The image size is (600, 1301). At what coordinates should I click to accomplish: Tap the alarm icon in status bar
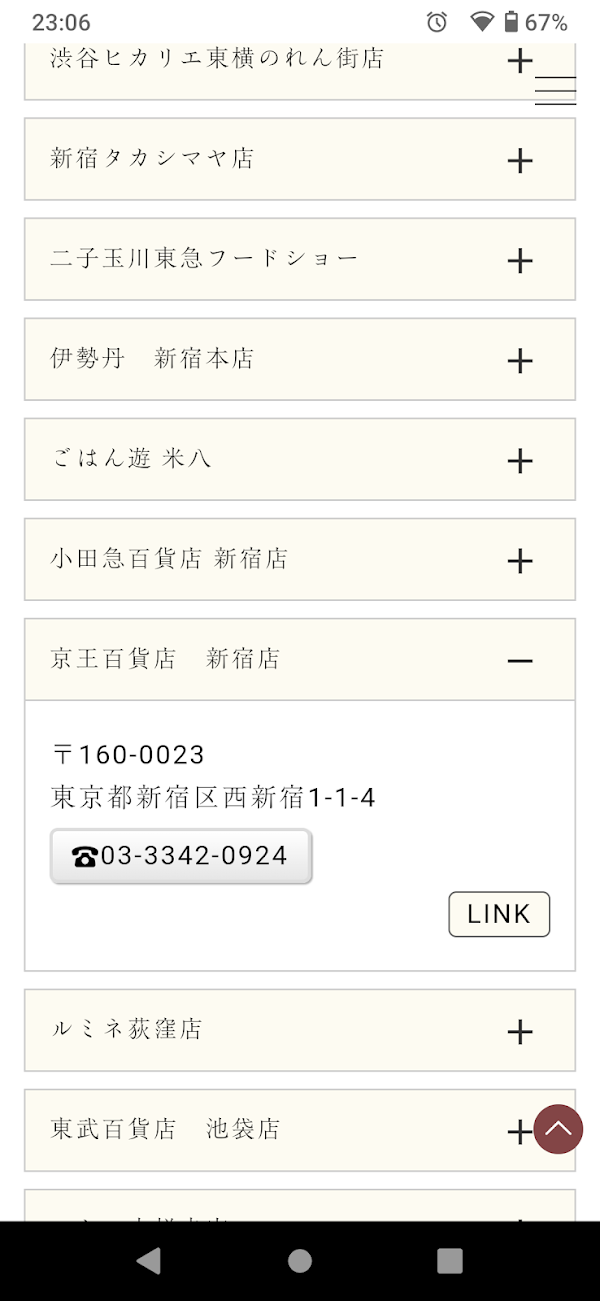click(x=437, y=22)
